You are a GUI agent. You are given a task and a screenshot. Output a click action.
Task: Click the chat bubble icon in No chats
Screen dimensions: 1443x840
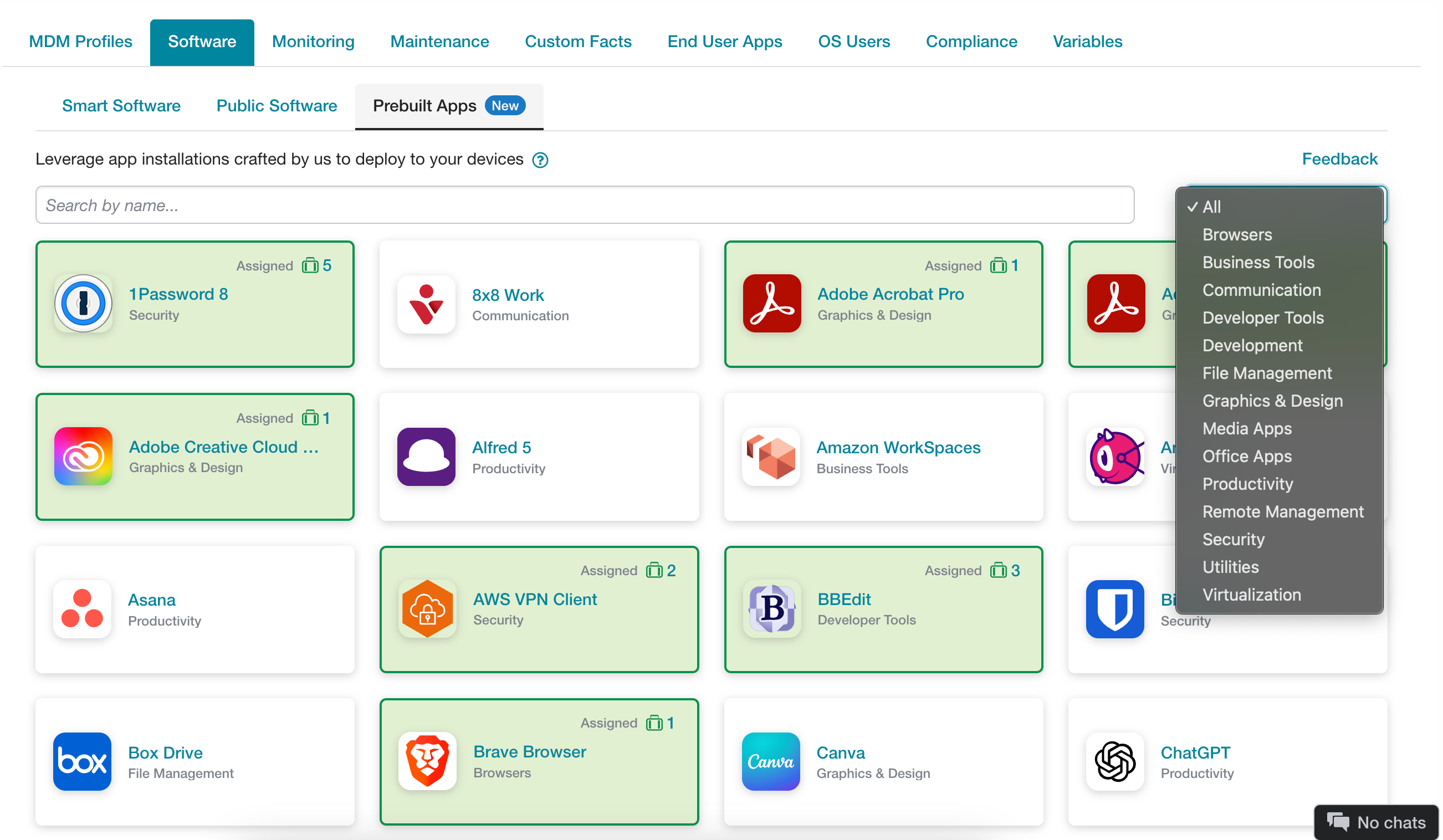coord(1337,823)
